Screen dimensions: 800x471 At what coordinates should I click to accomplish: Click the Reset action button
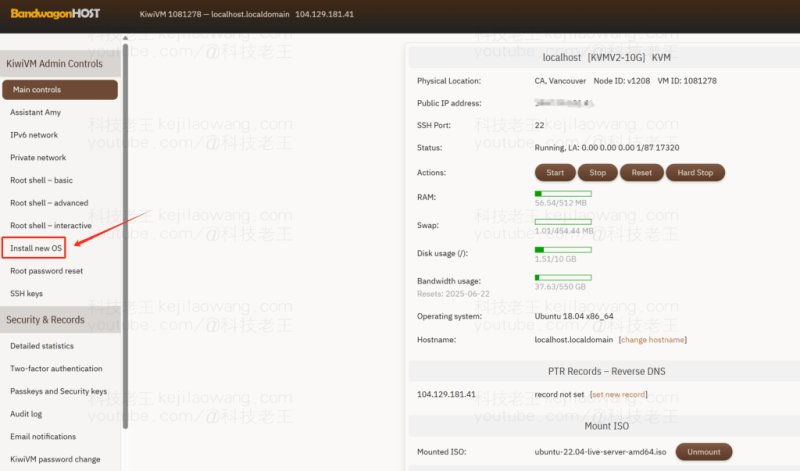pyautogui.click(x=641, y=172)
